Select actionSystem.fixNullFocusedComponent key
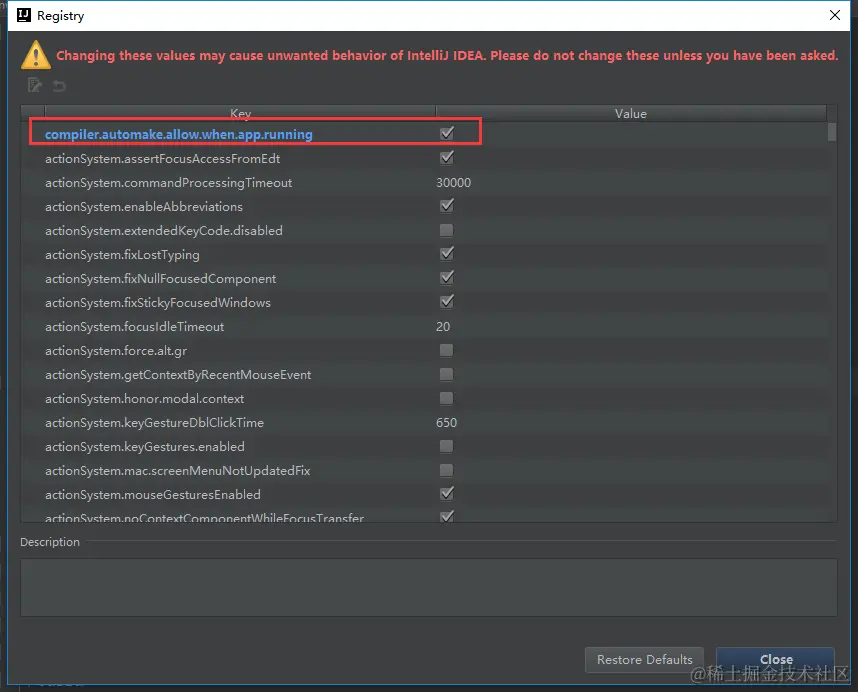 coord(160,279)
